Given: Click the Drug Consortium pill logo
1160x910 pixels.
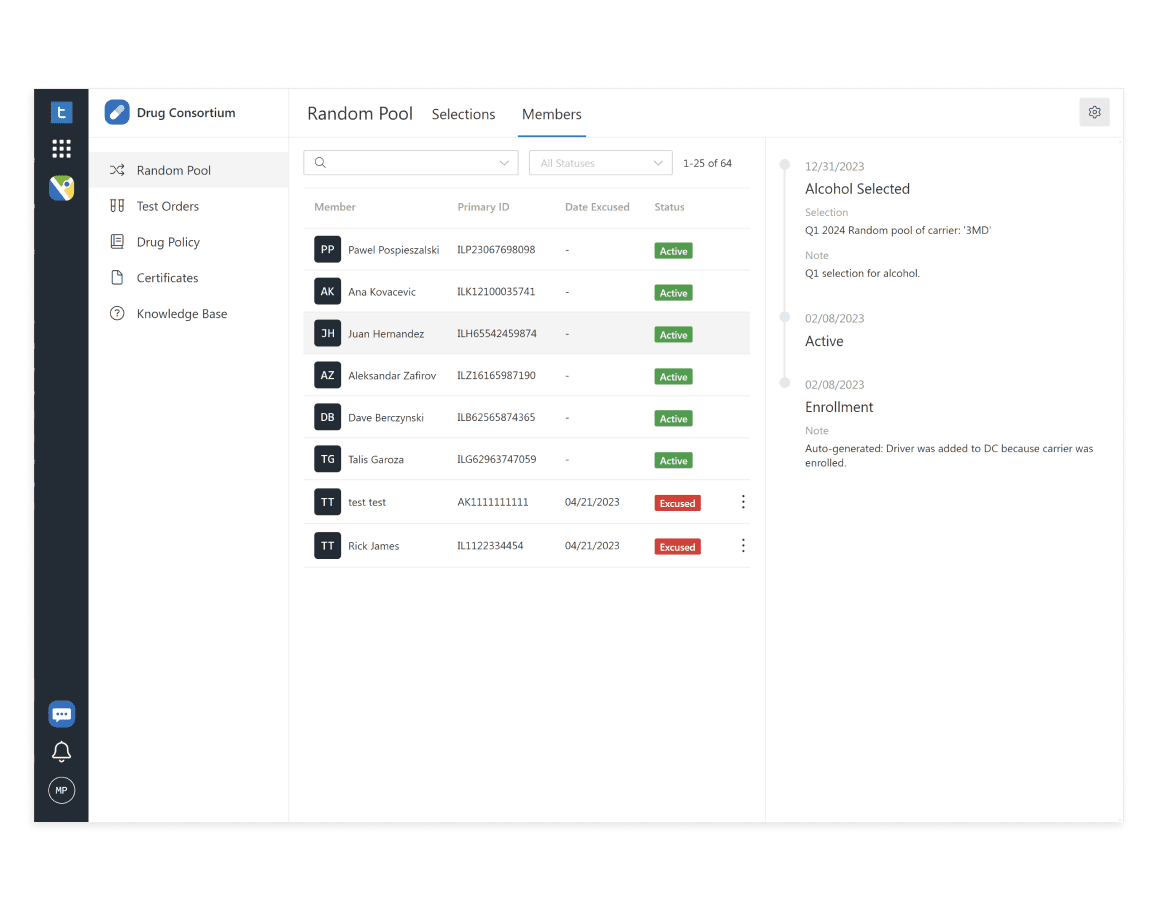Looking at the screenshot, I should click(117, 113).
